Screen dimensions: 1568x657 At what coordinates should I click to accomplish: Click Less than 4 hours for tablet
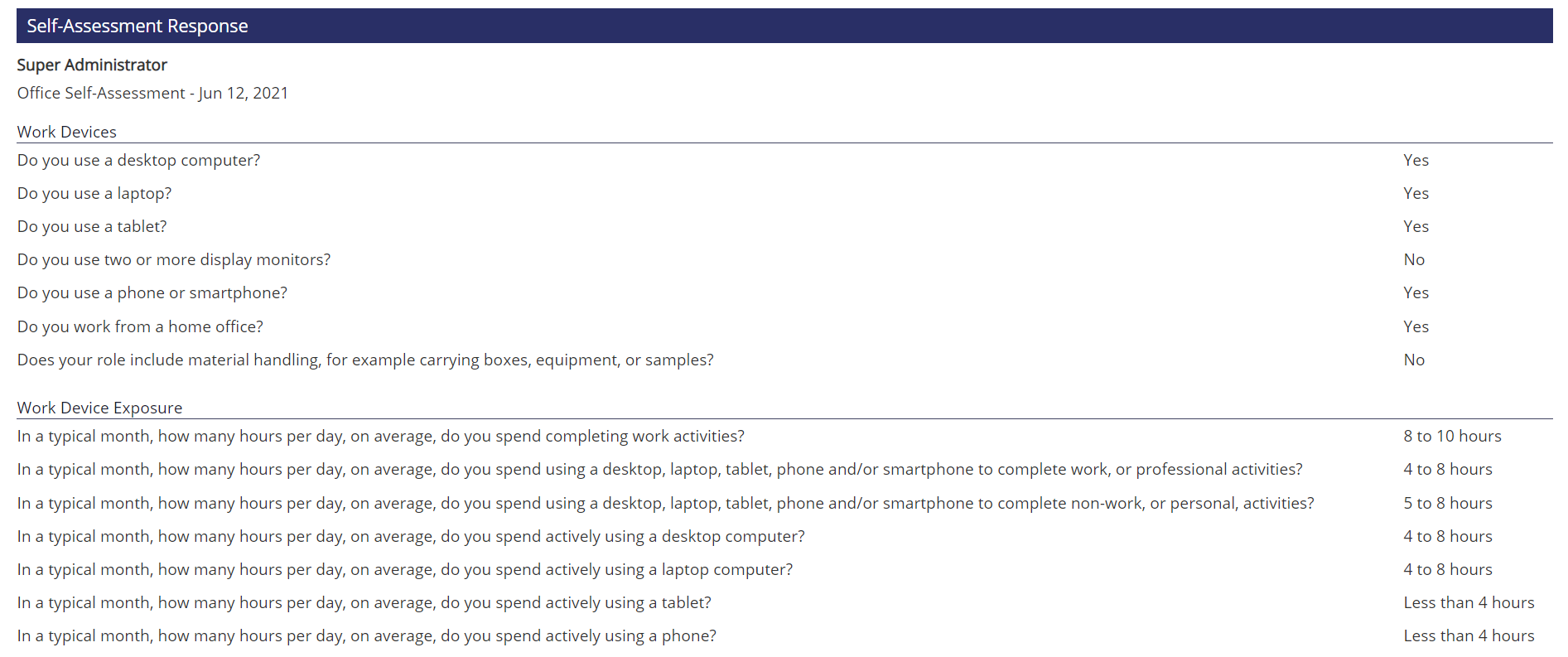(1469, 602)
